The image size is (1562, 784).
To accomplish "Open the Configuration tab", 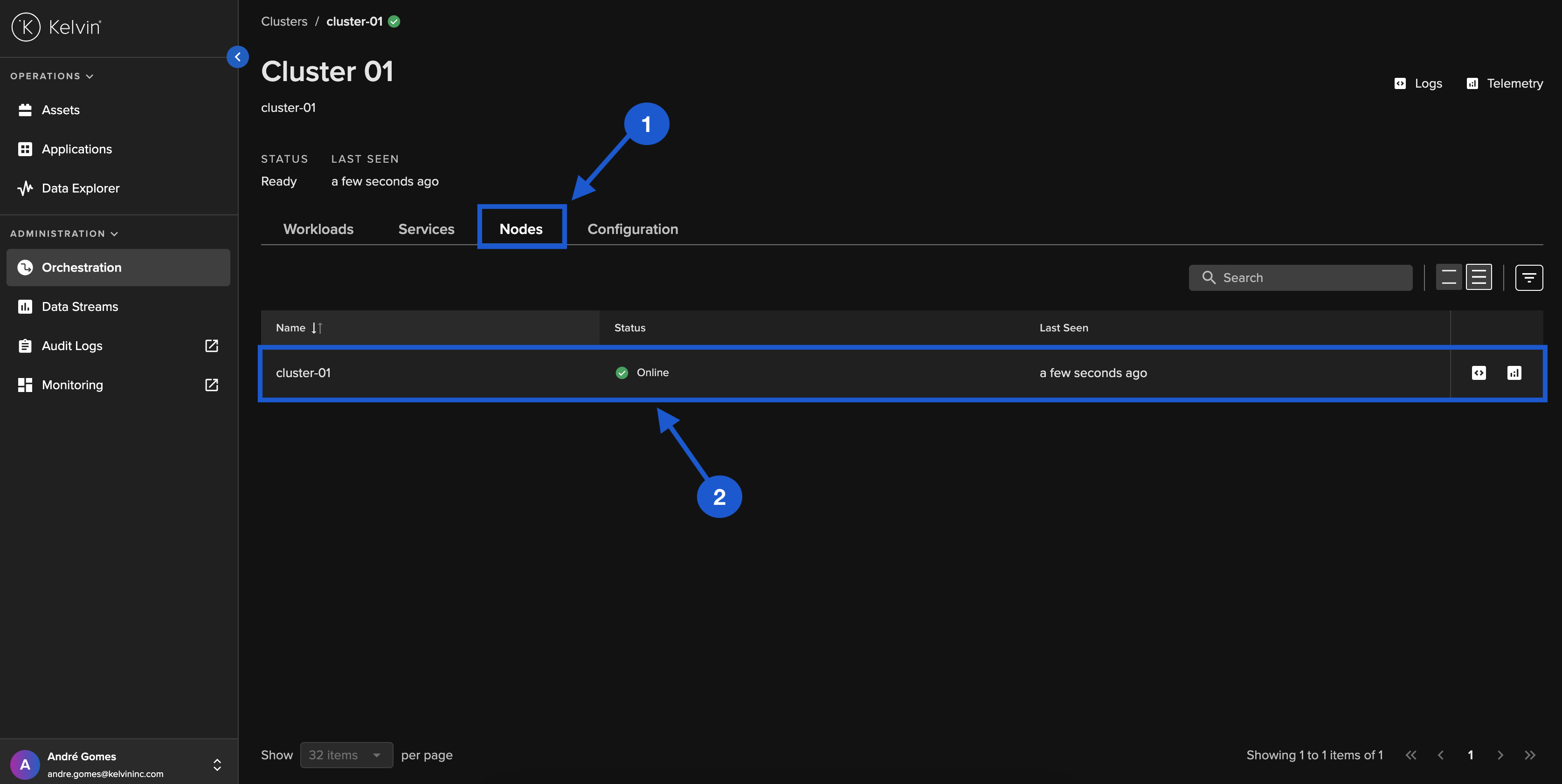I will point(632,228).
